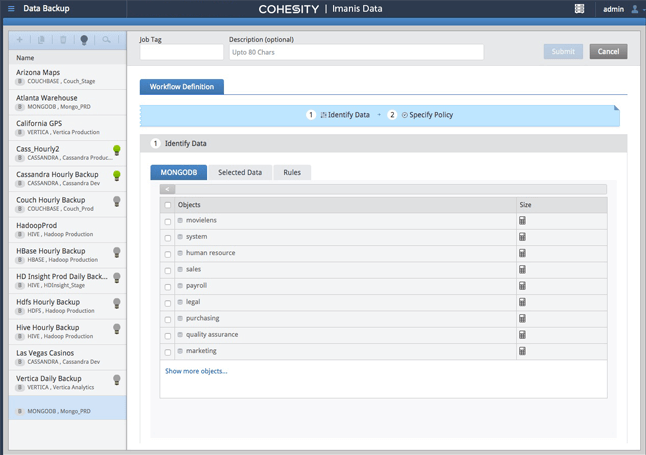Switch to the Selected Data tab

pyautogui.click(x=240, y=173)
